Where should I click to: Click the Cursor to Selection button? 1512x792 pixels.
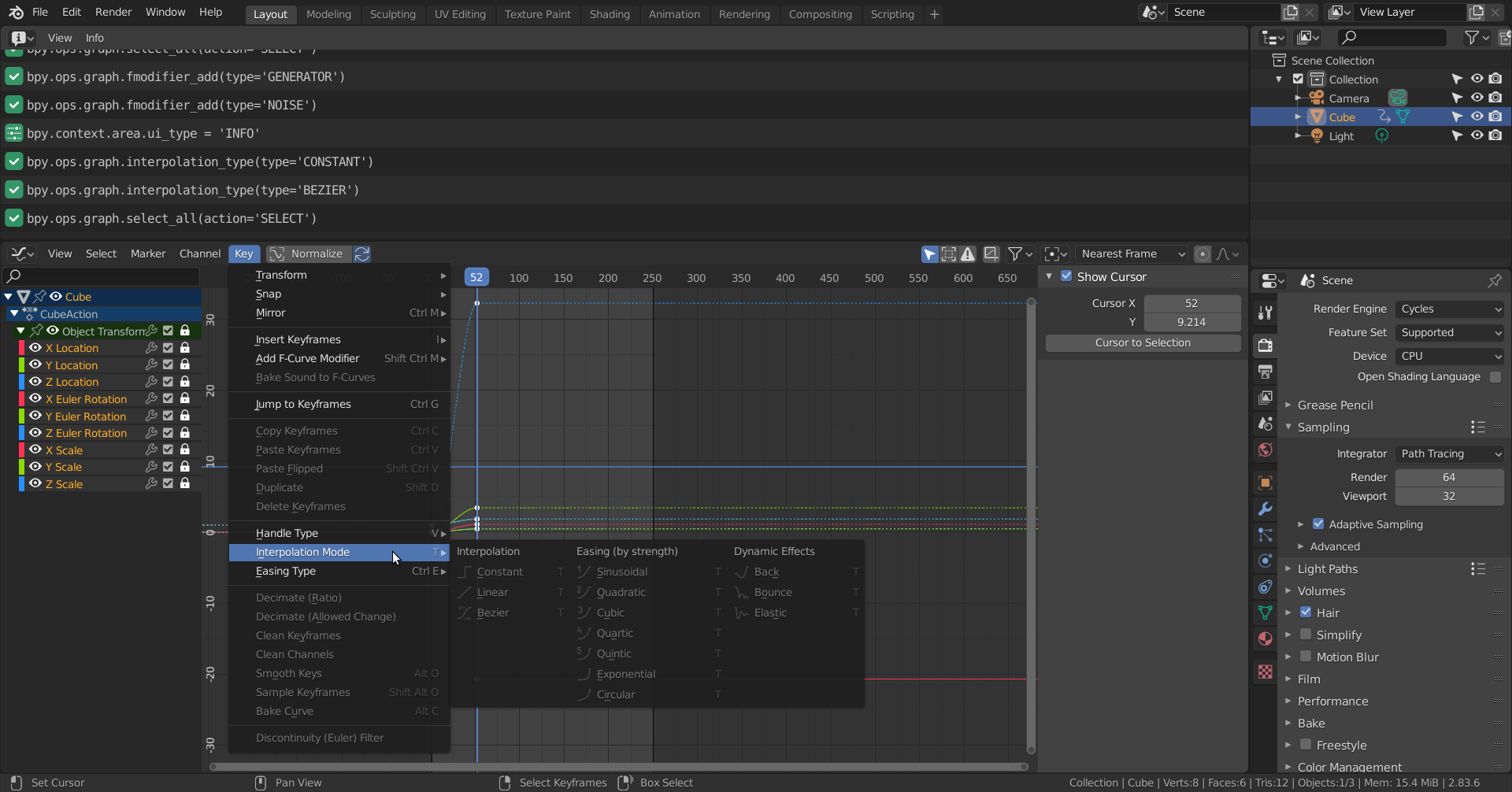1142,343
